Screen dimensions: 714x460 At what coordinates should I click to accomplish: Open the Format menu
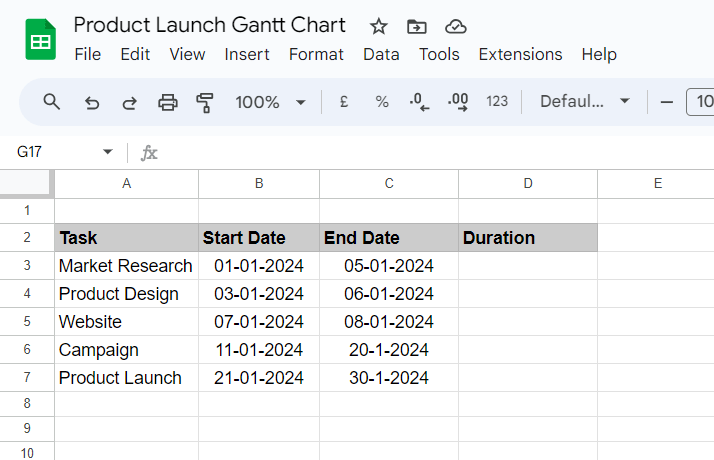click(316, 54)
